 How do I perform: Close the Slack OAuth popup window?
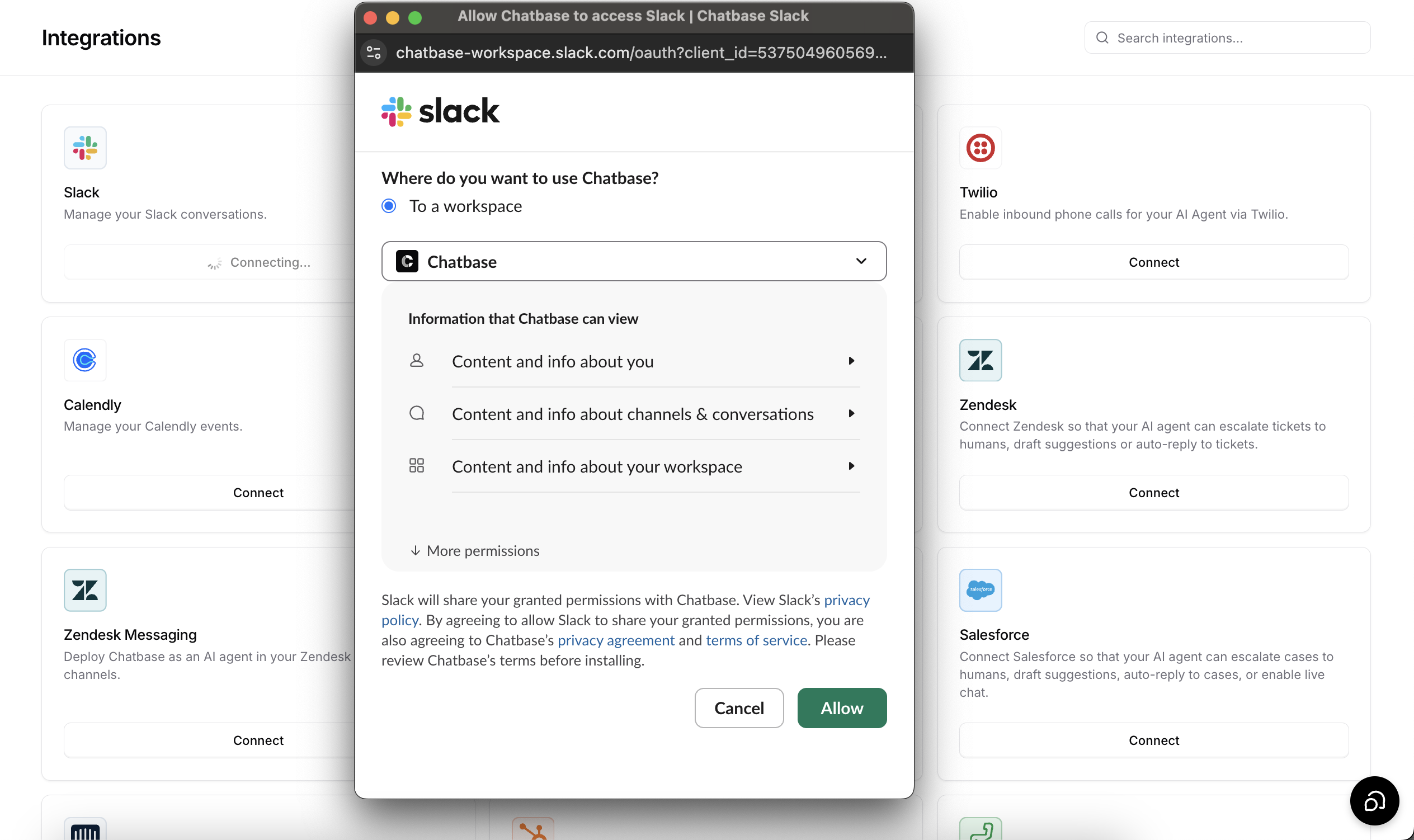pyautogui.click(x=370, y=17)
